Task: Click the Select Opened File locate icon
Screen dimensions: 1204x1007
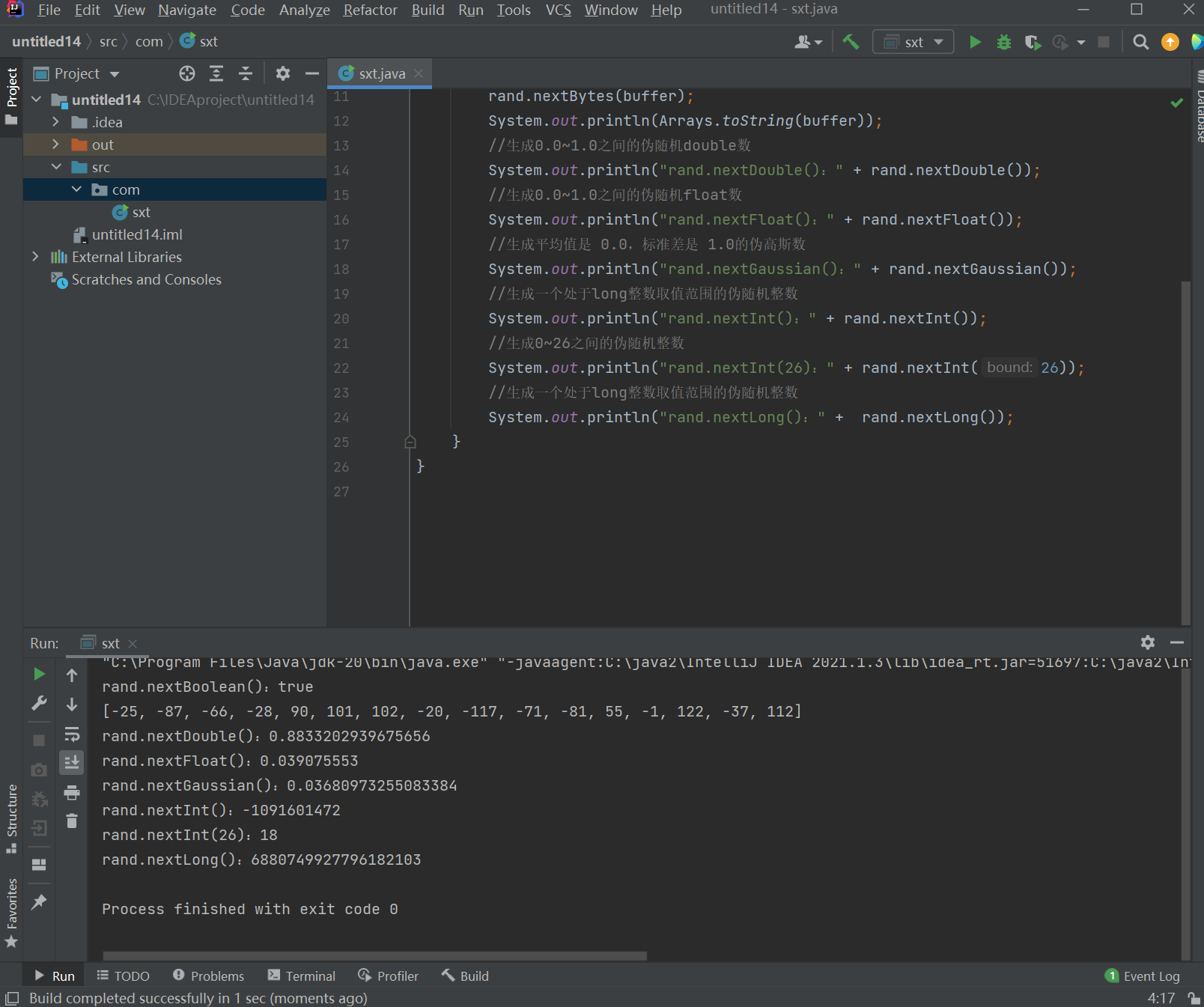Action: (187, 73)
